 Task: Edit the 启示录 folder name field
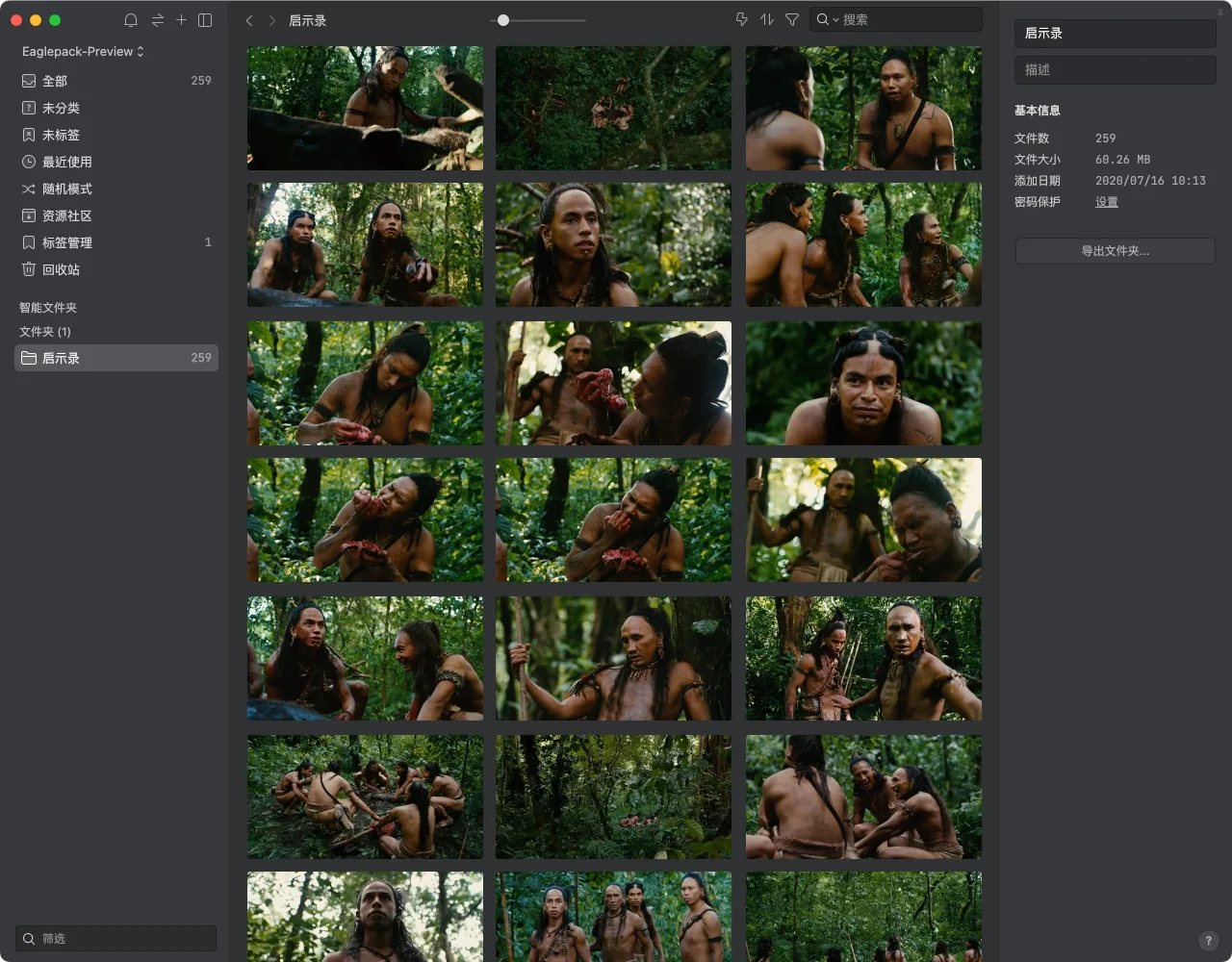[x=1116, y=34]
